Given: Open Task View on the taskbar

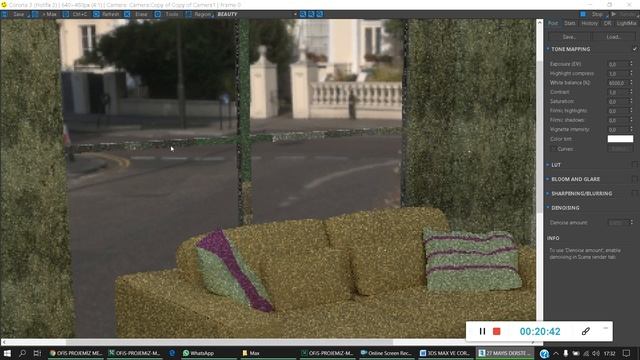Looking at the screenshot, I should tap(37, 353).
